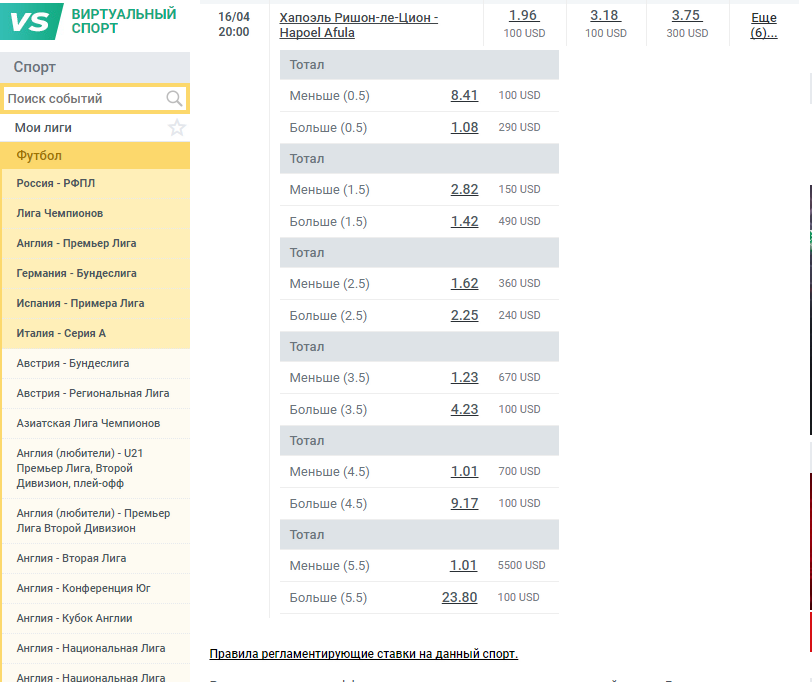Open the Мои лиги section

pyautogui.click(x=43, y=128)
